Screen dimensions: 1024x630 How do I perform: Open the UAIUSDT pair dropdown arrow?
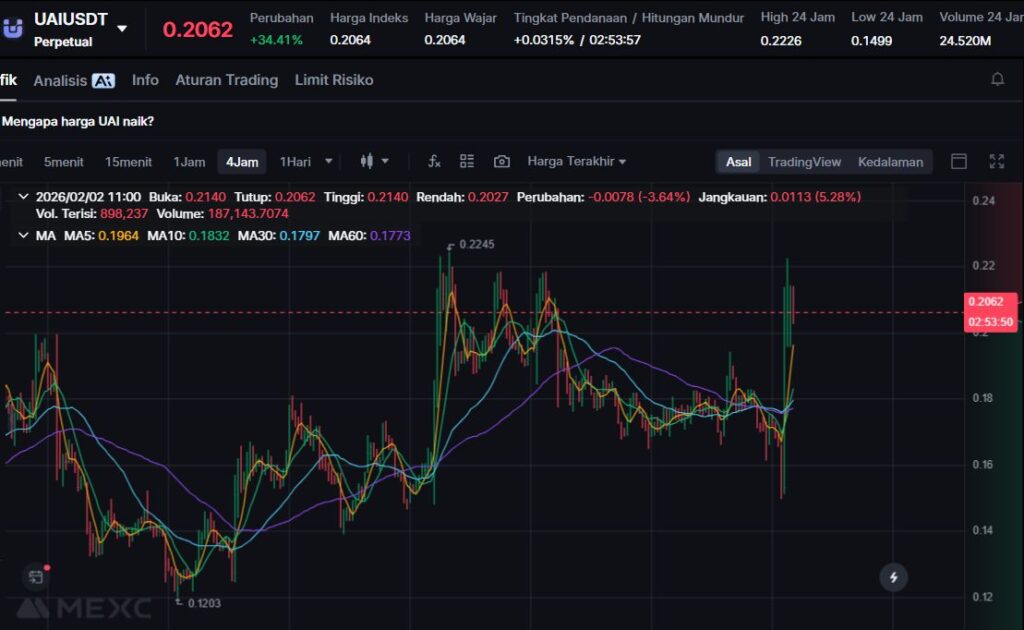(x=122, y=28)
